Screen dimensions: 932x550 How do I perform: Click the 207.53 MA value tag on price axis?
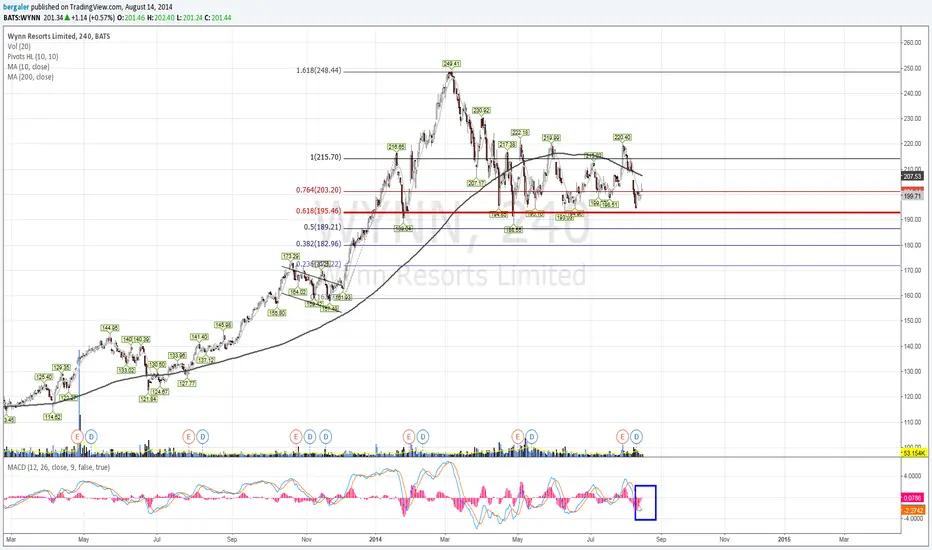912,177
